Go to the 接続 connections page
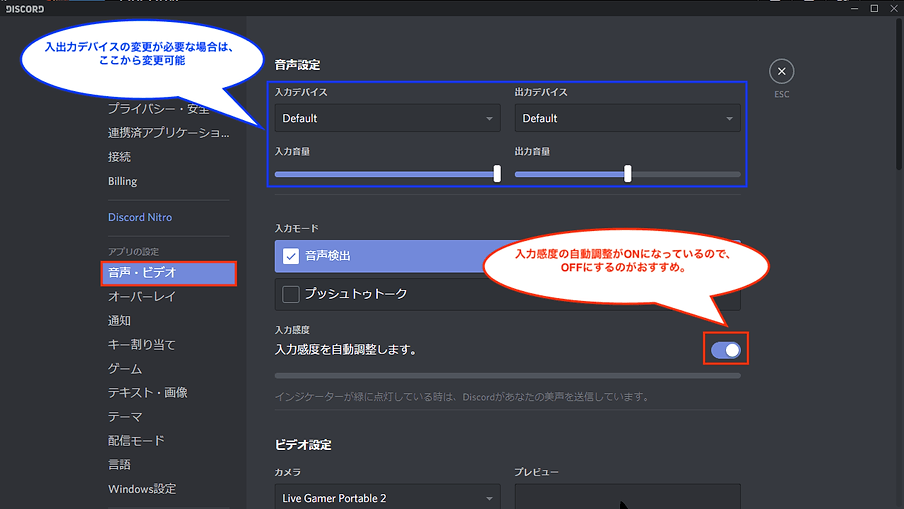Image resolution: width=904 pixels, height=509 pixels. point(119,157)
